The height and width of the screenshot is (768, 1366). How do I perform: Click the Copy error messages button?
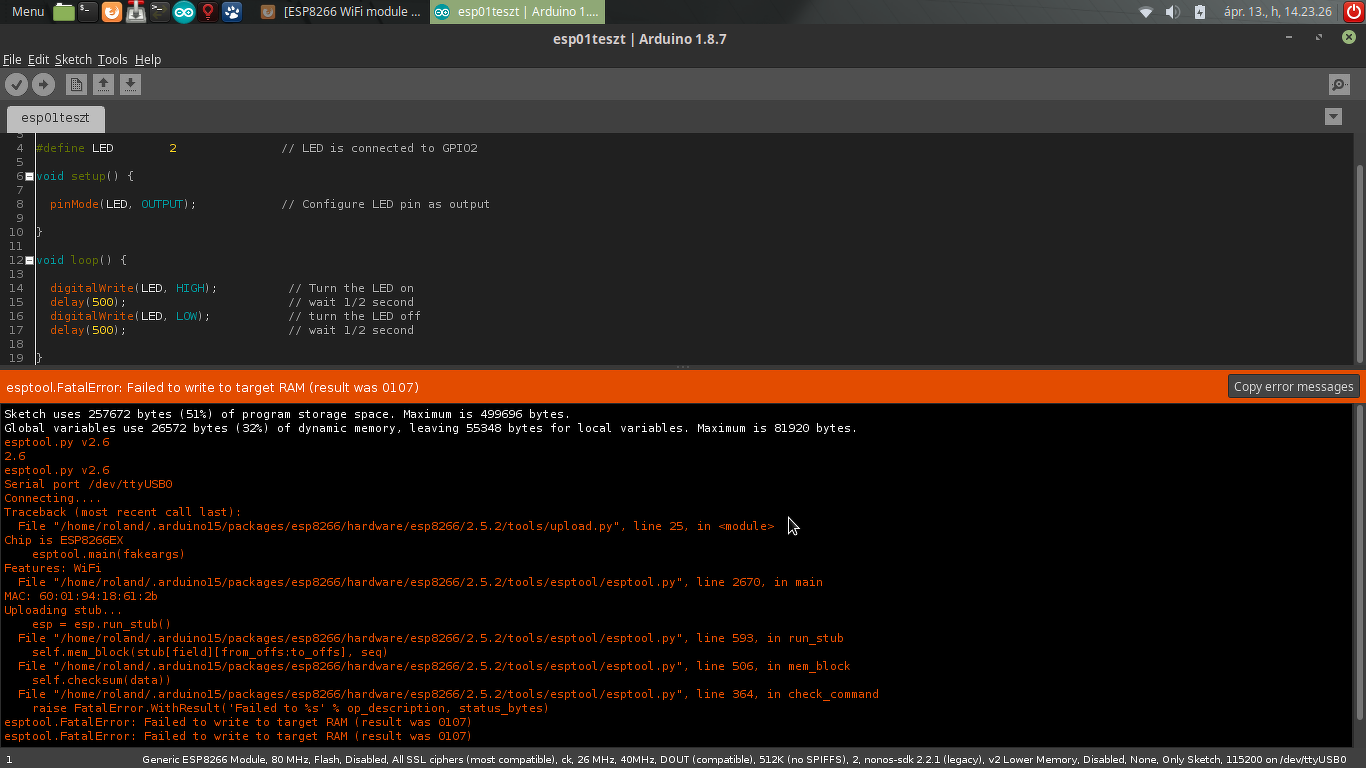click(x=1293, y=387)
